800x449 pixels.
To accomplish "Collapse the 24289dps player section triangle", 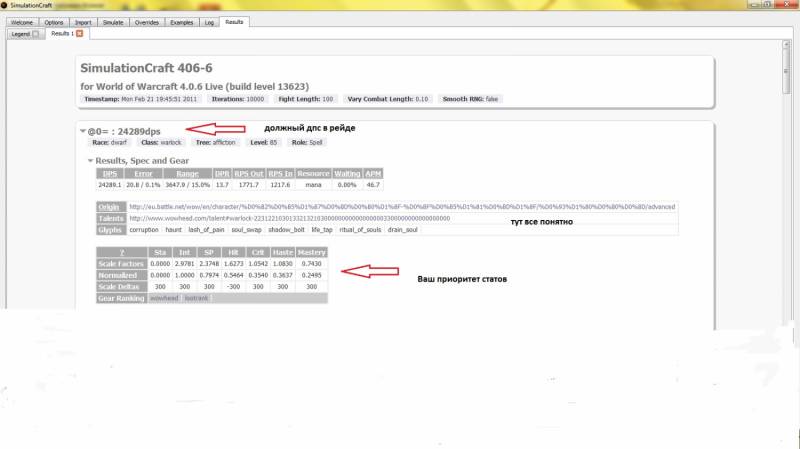I will point(83,131).
